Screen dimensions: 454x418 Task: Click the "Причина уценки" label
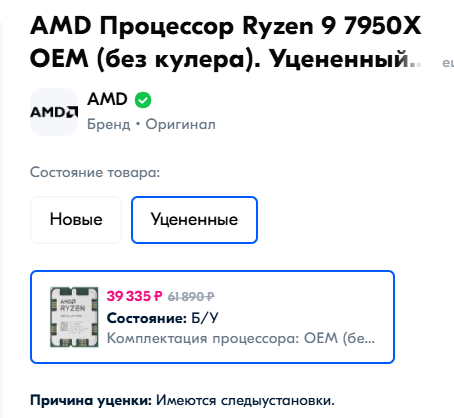coord(91,400)
